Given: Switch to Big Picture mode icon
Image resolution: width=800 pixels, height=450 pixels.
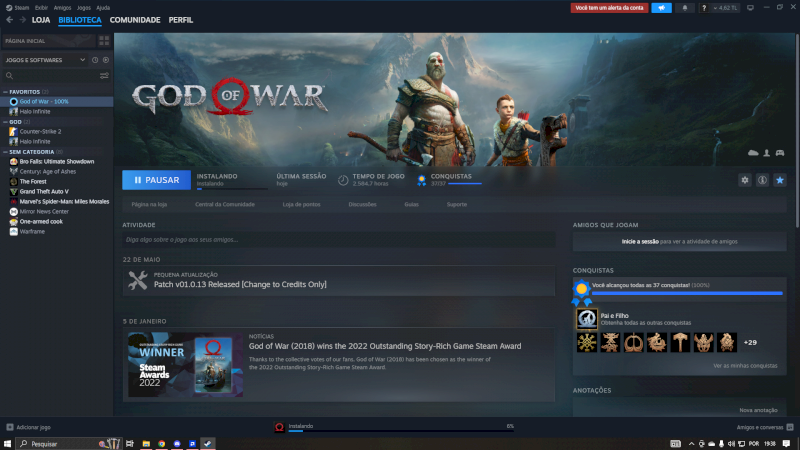Looking at the screenshot, I should pyautogui.click(x=750, y=8).
